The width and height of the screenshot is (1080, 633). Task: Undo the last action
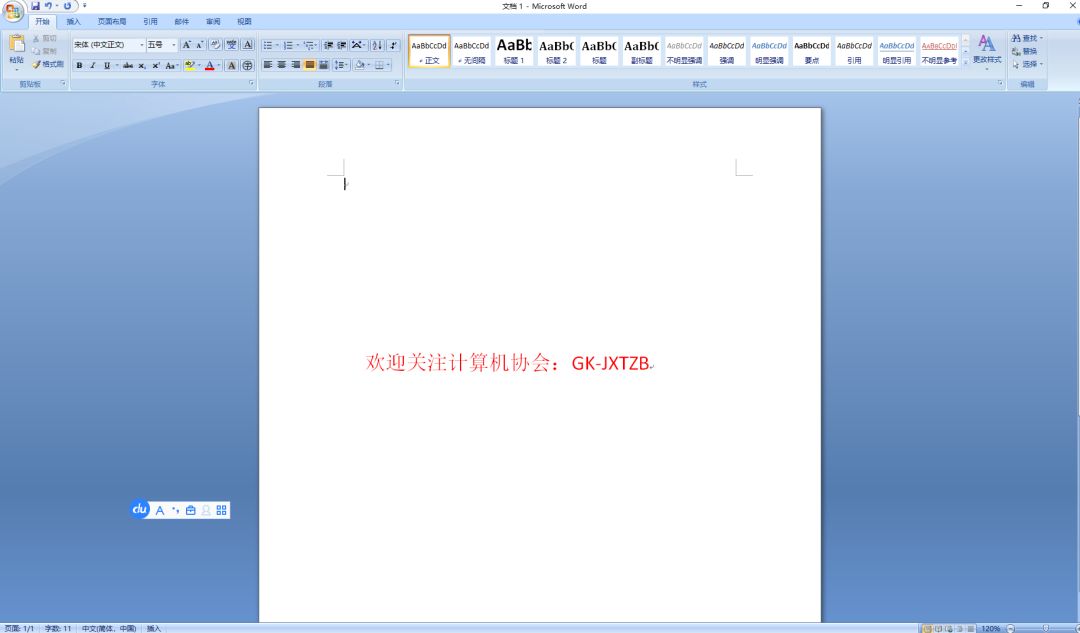[x=48, y=6]
